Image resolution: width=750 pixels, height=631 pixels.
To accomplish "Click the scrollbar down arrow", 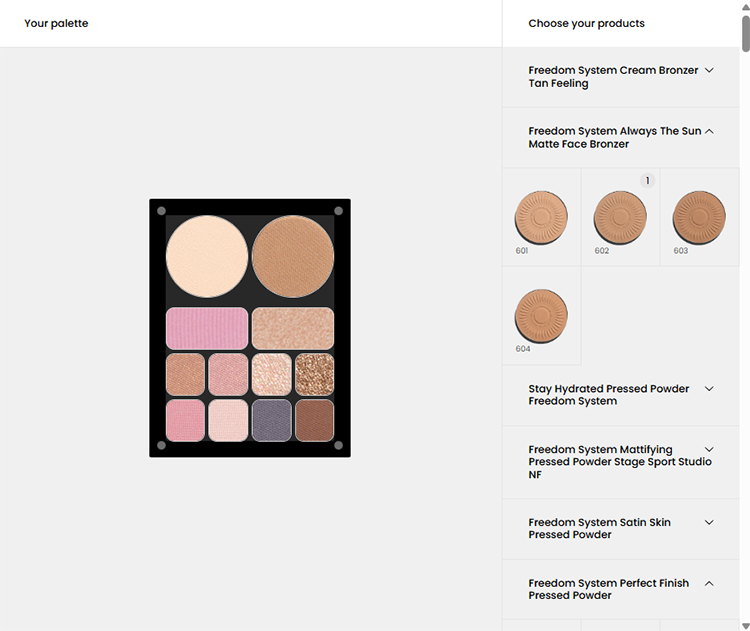I will click(745, 626).
